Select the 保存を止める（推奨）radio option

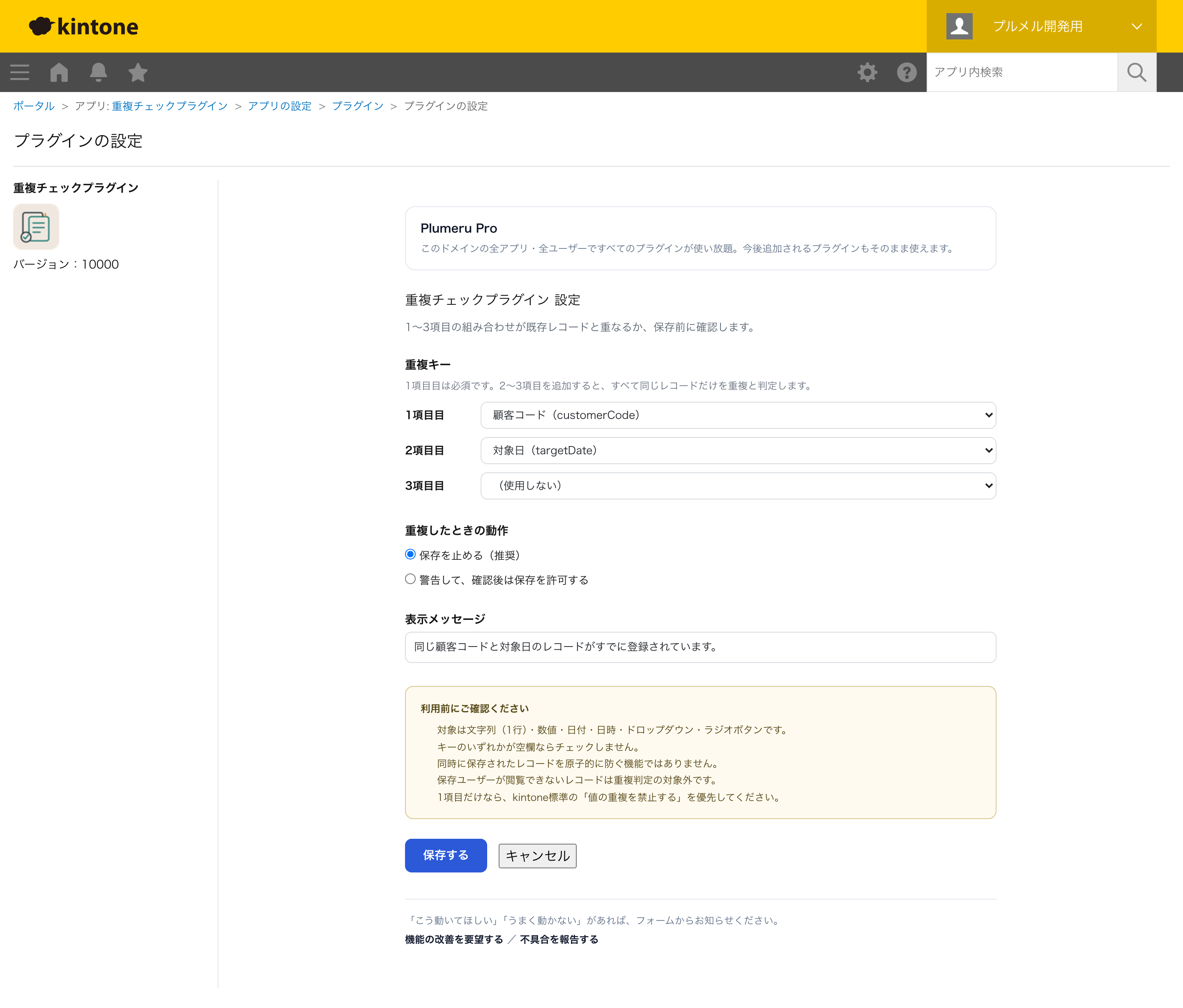(x=410, y=554)
